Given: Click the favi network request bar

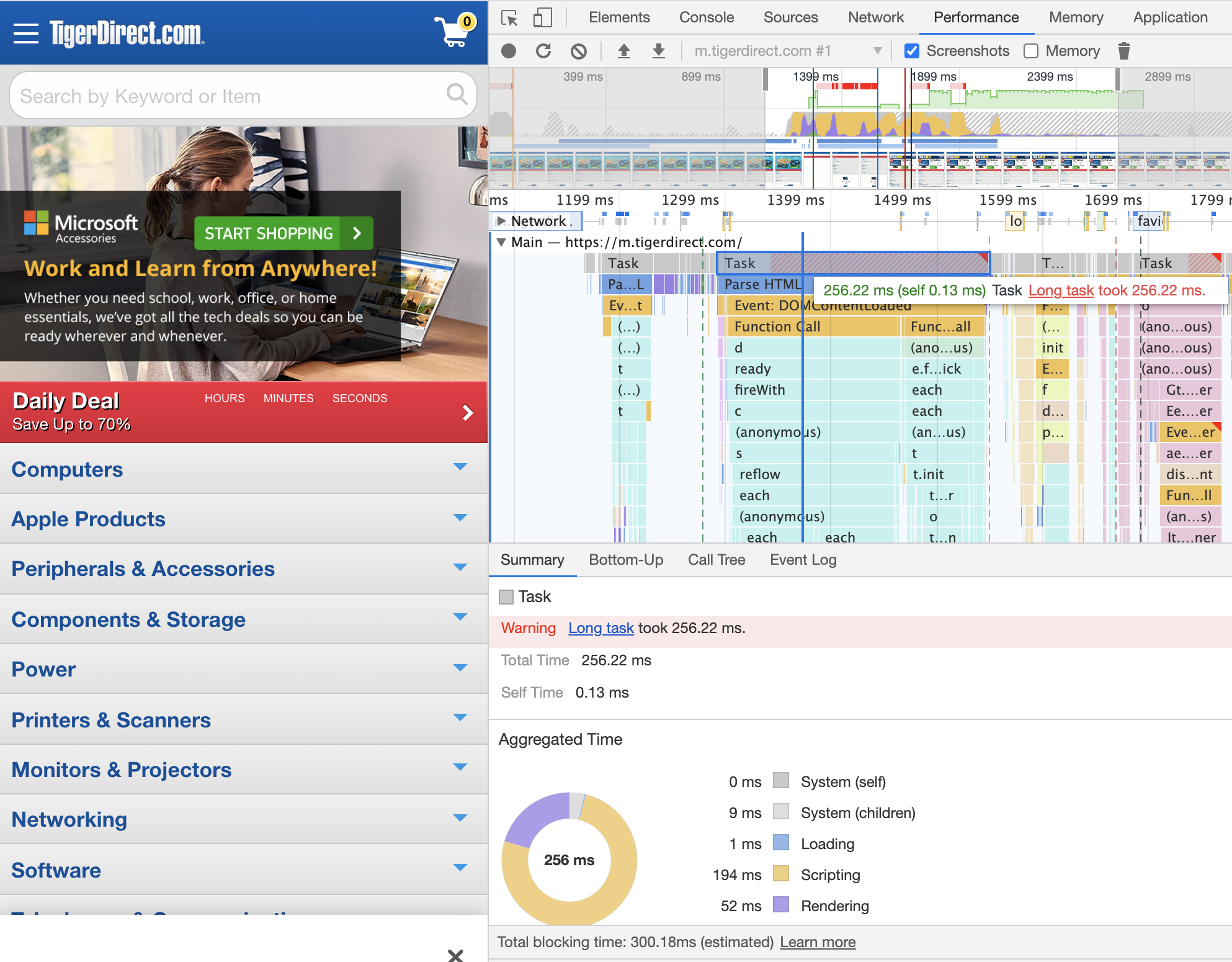Looking at the screenshot, I should (x=1149, y=221).
